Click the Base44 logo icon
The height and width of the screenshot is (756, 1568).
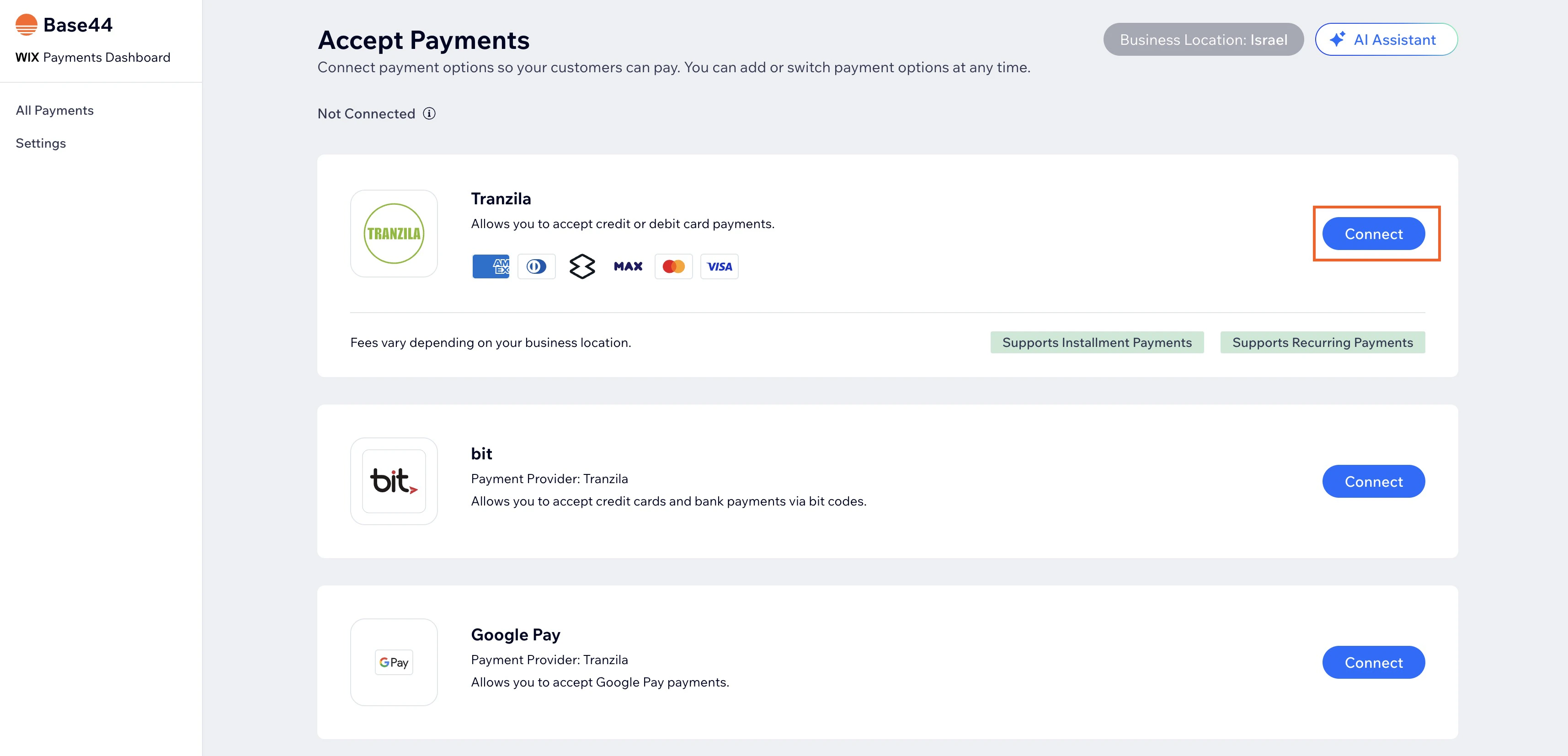(26, 25)
